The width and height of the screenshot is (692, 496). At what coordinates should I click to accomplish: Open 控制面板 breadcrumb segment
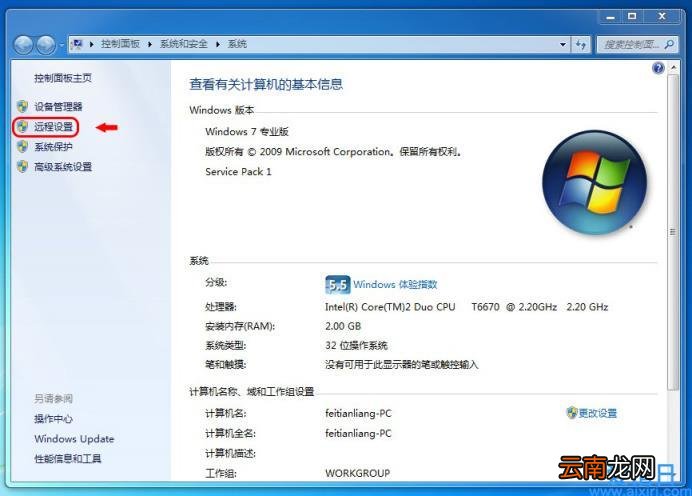click(120, 44)
